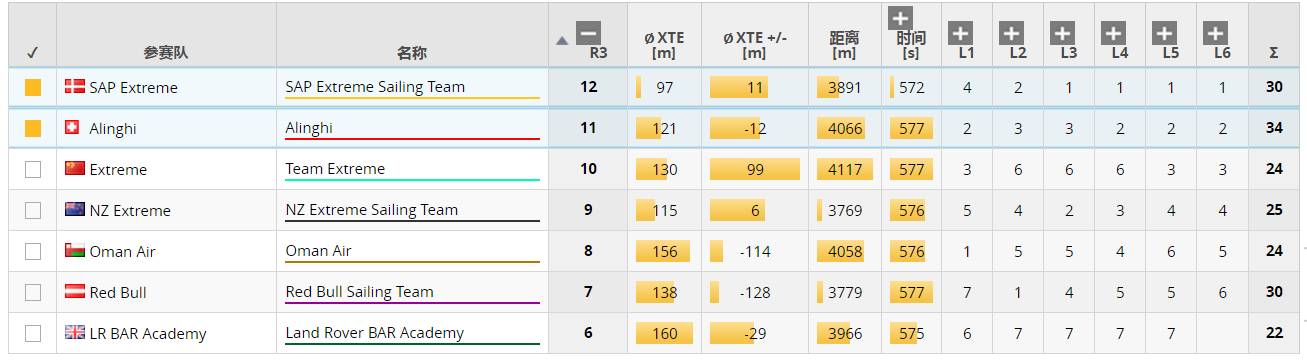Expand the L5 leg plus icon

point(1164,33)
